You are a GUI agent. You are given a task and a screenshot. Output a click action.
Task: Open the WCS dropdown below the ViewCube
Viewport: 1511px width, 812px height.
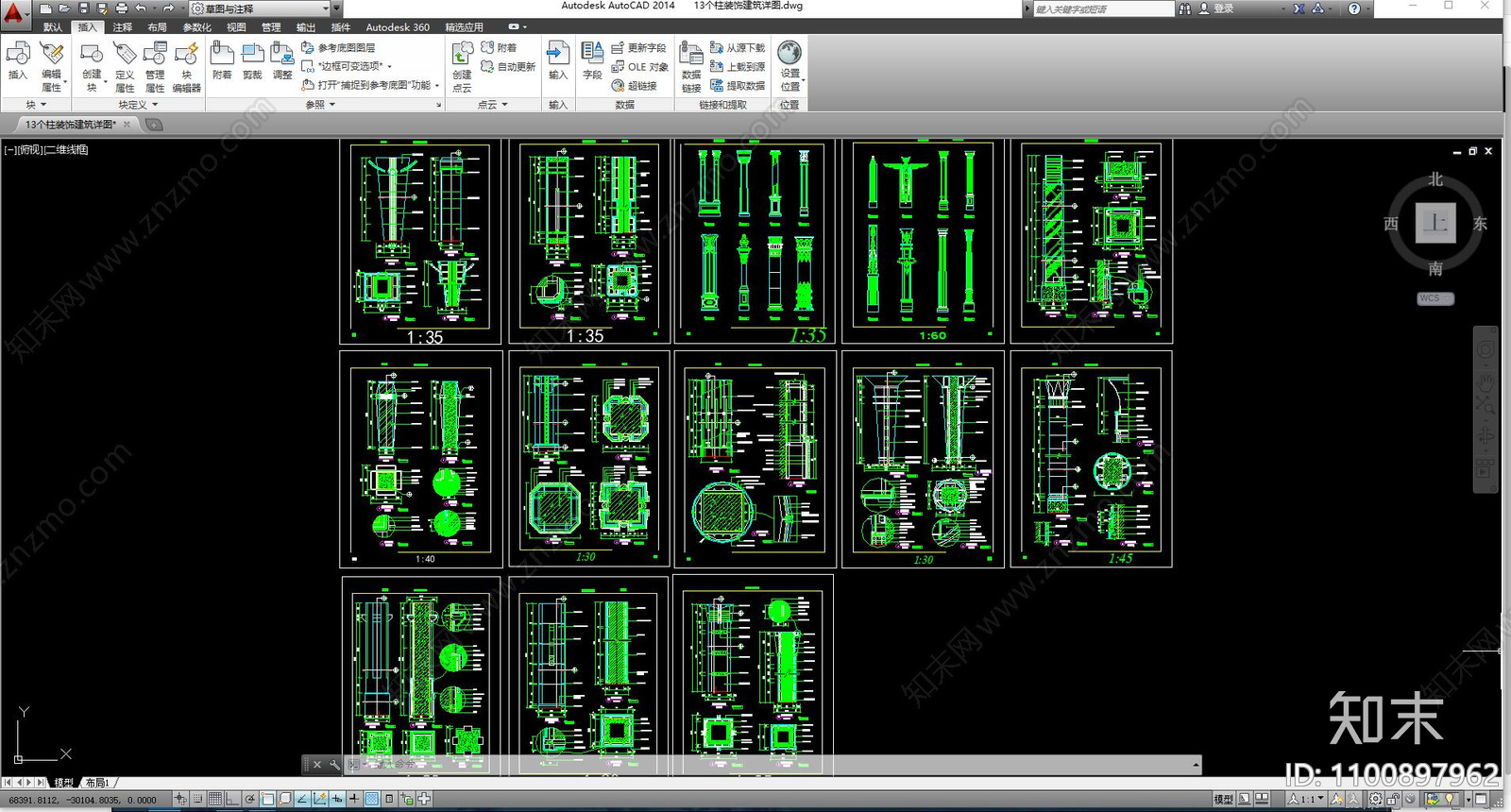tap(1435, 298)
